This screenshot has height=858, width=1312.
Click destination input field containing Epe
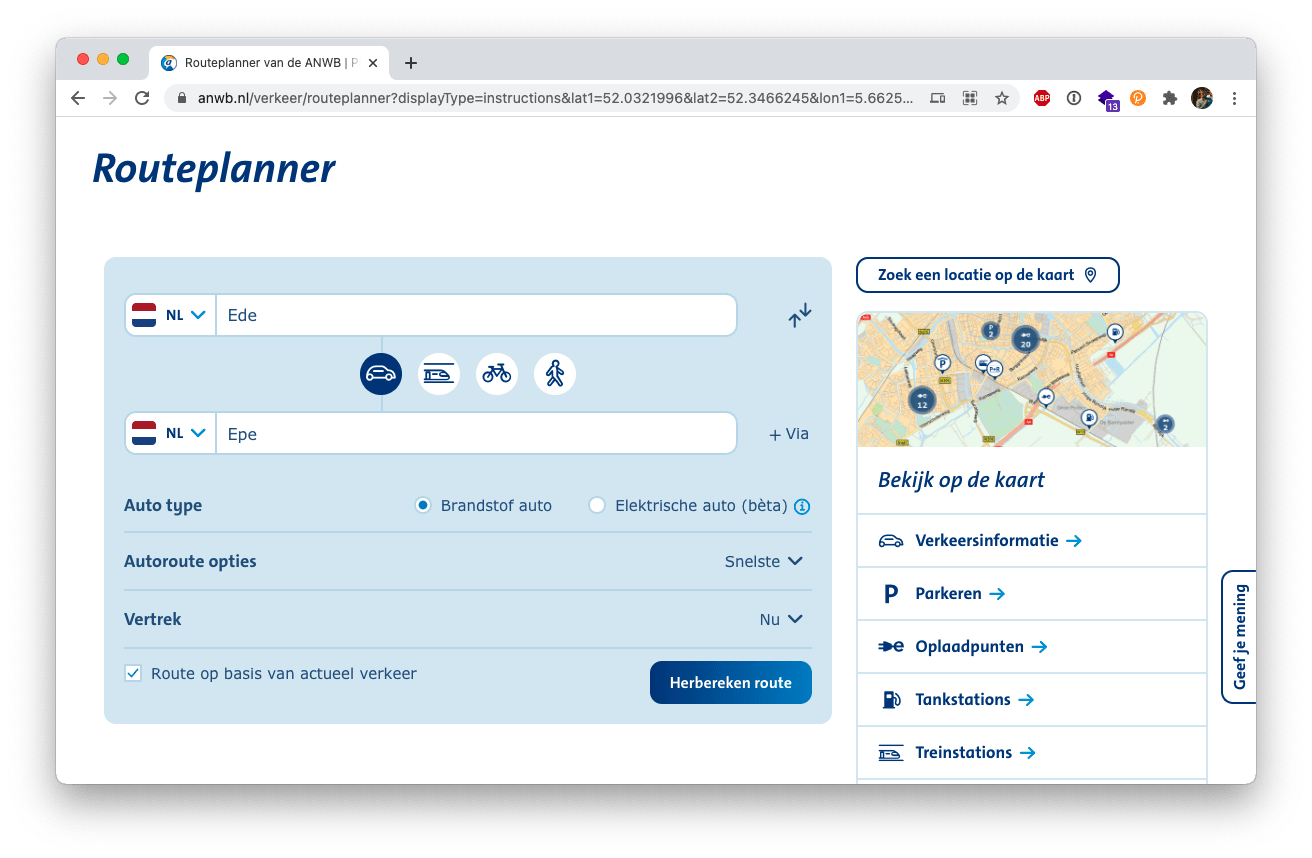click(x=476, y=434)
